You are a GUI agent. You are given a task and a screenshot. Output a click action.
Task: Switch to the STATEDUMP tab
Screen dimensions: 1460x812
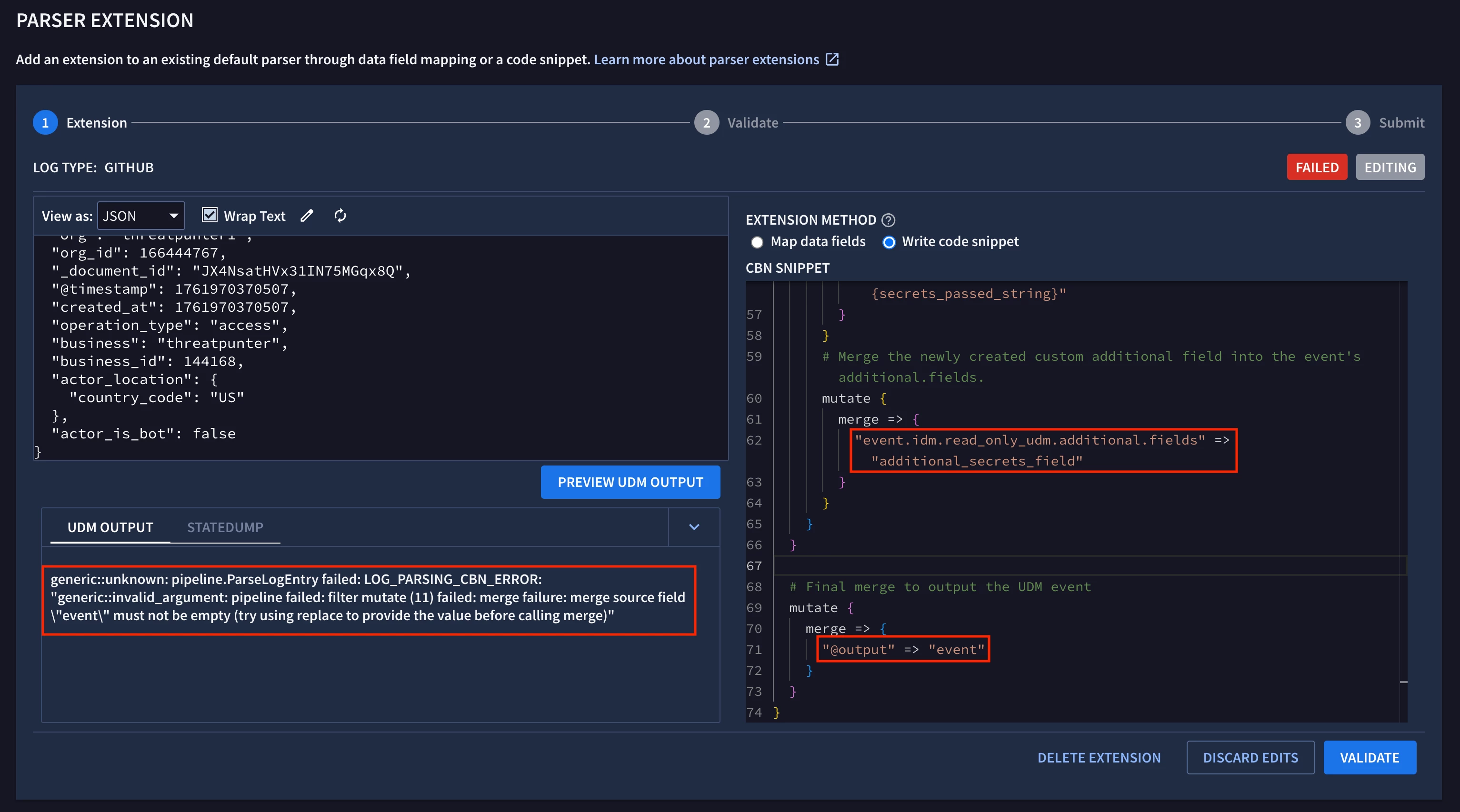pos(225,527)
